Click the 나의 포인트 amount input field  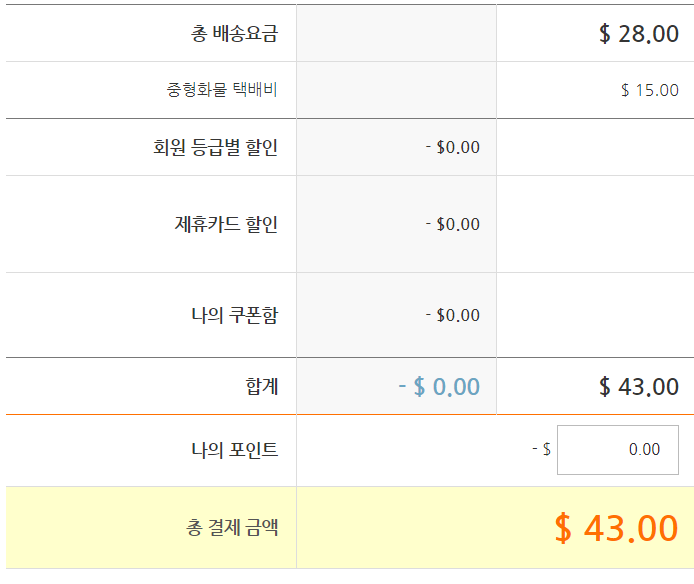coord(617,450)
